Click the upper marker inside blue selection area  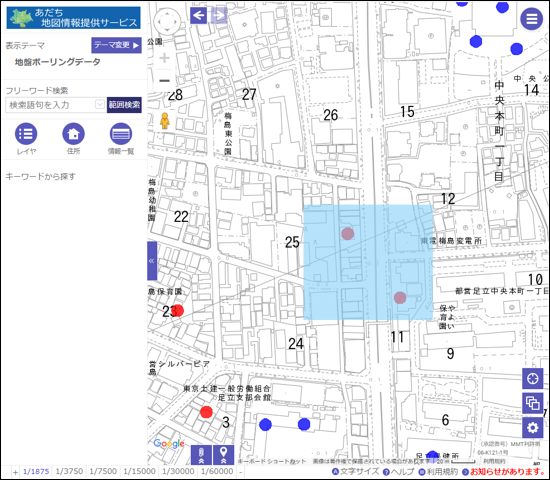coord(348,234)
